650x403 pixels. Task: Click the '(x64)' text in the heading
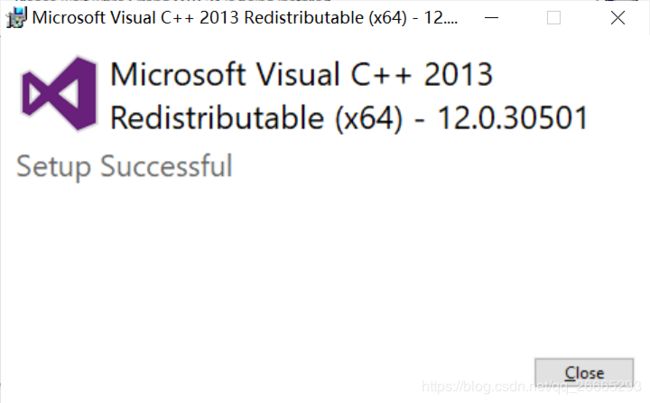369,119
